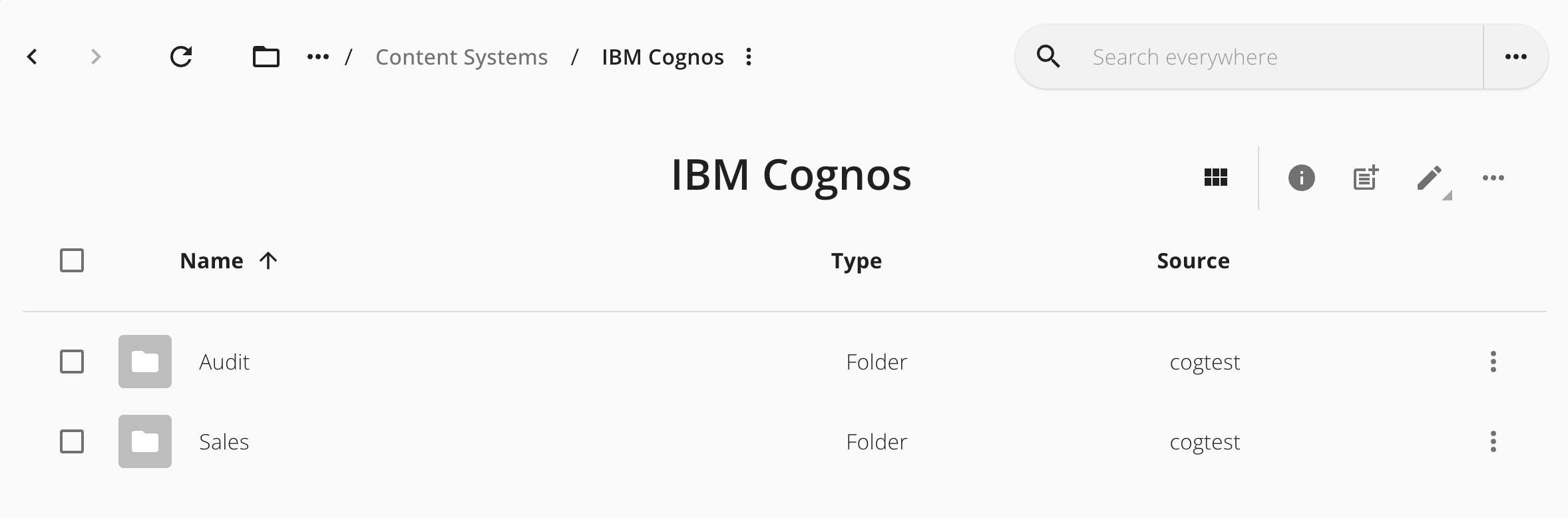Click the forward navigation arrow

click(96, 57)
